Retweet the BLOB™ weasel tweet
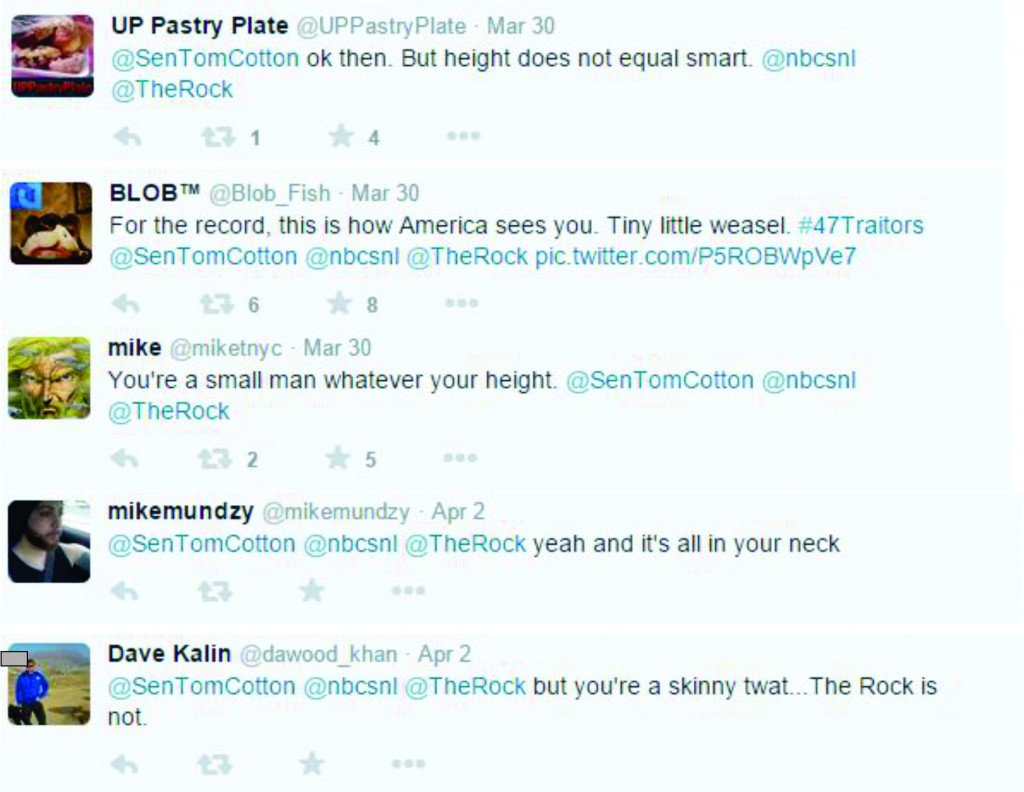Screen dimensions: 1024x792 pos(217,303)
